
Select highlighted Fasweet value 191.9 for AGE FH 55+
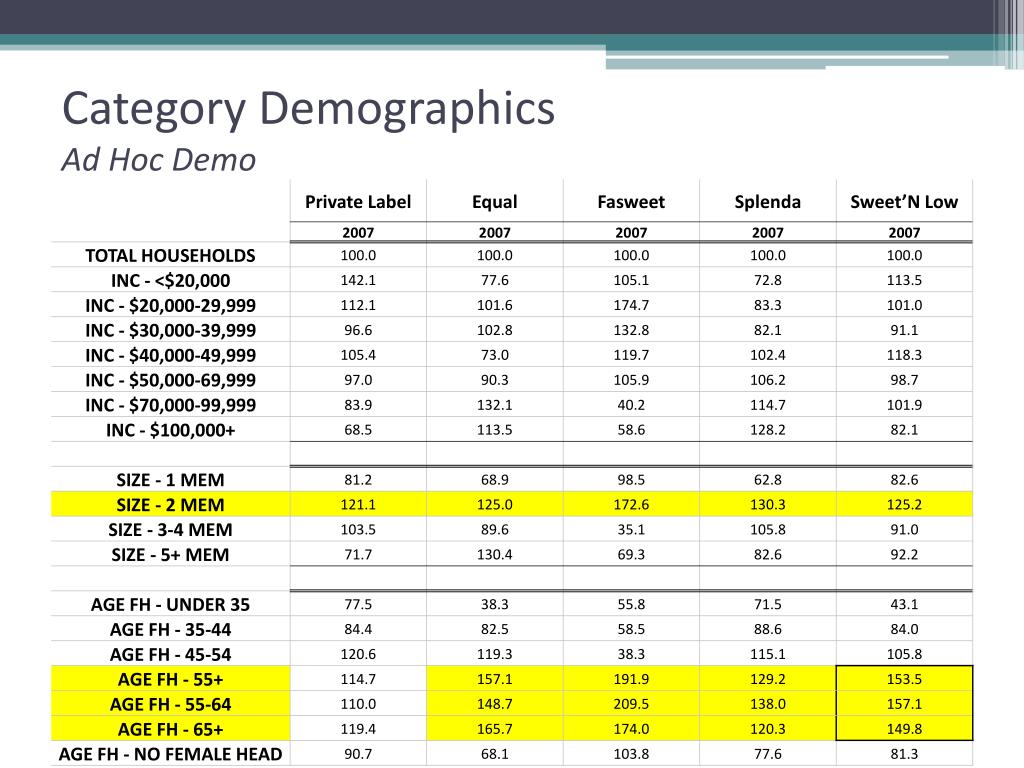click(x=631, y=679)
